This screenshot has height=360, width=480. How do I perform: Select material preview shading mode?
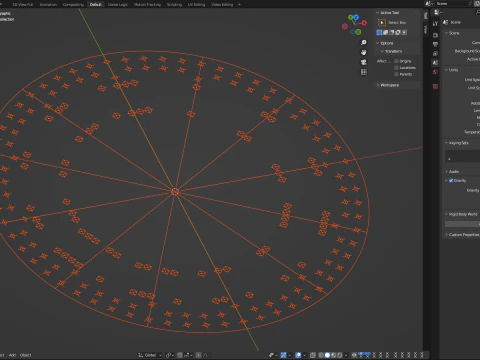pyautogui.click(x=333, y=355)
